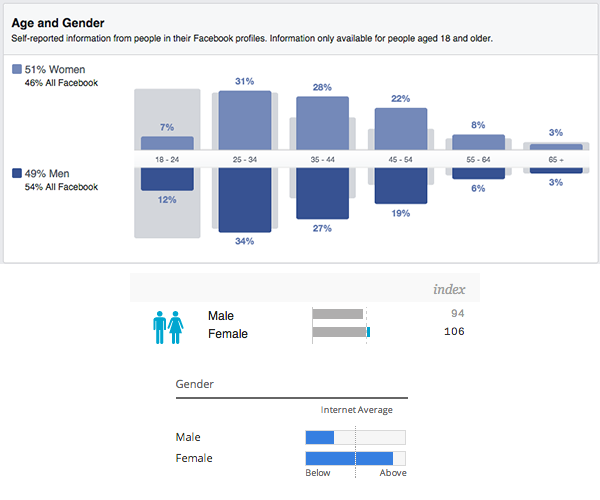Click the 28% women bar for ages 35-44
Viewport: 600px width, 500px height.
323,124
